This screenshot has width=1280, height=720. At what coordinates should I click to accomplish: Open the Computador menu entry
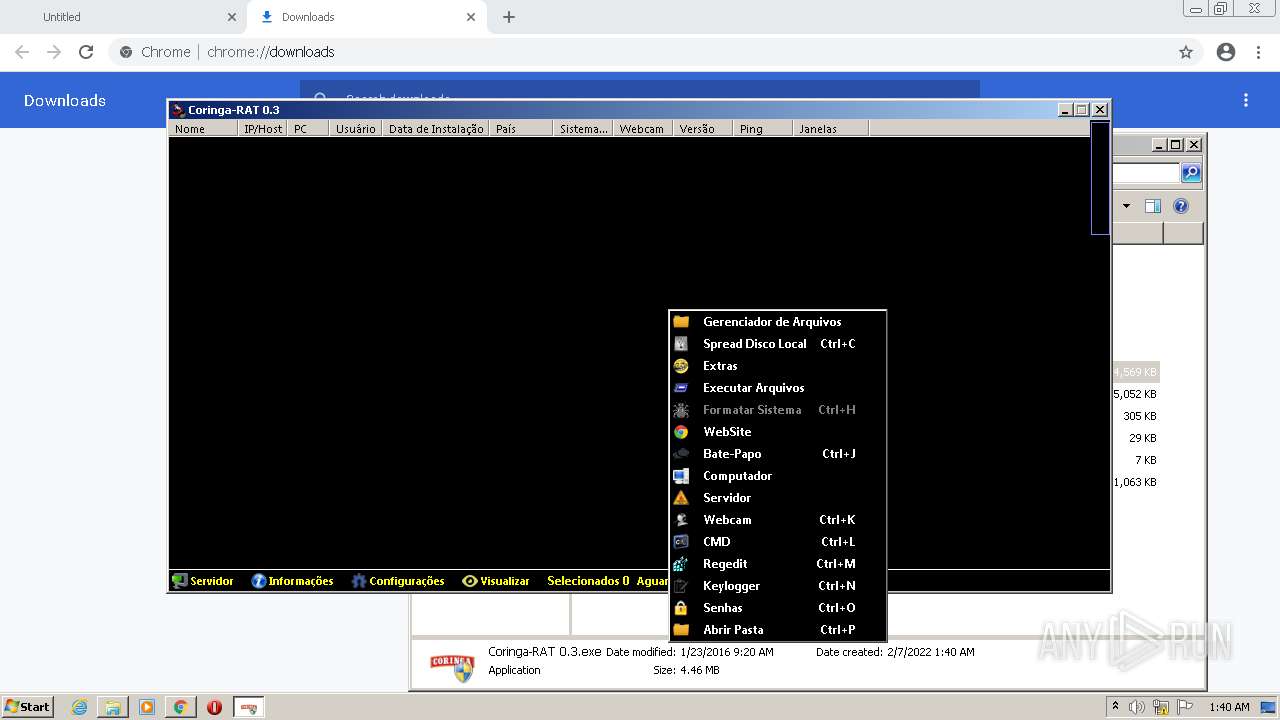coord(777,476)
